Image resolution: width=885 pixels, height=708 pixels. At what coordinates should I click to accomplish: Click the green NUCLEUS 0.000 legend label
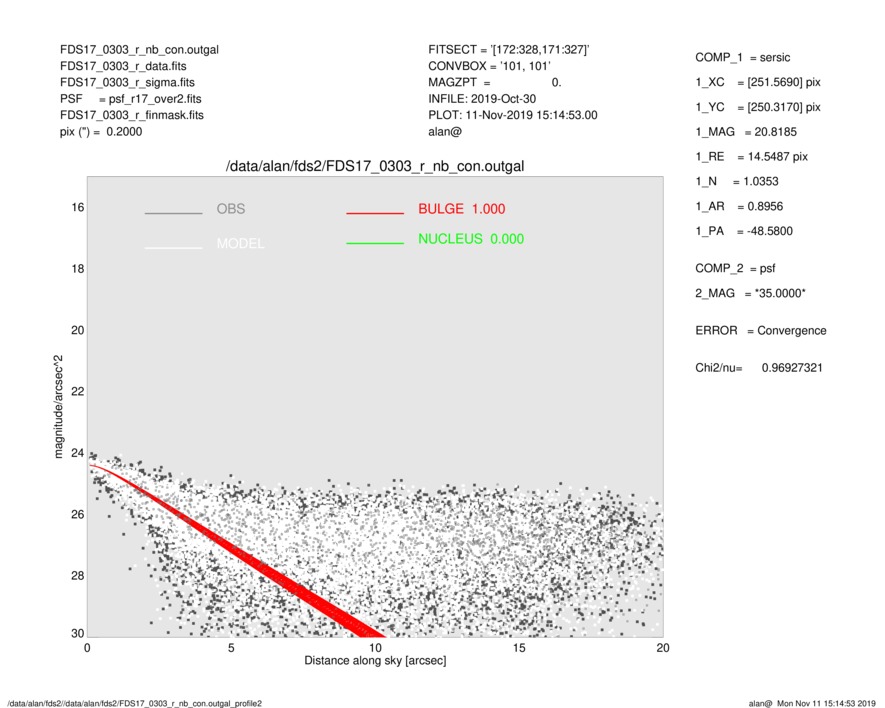(471, 239)
